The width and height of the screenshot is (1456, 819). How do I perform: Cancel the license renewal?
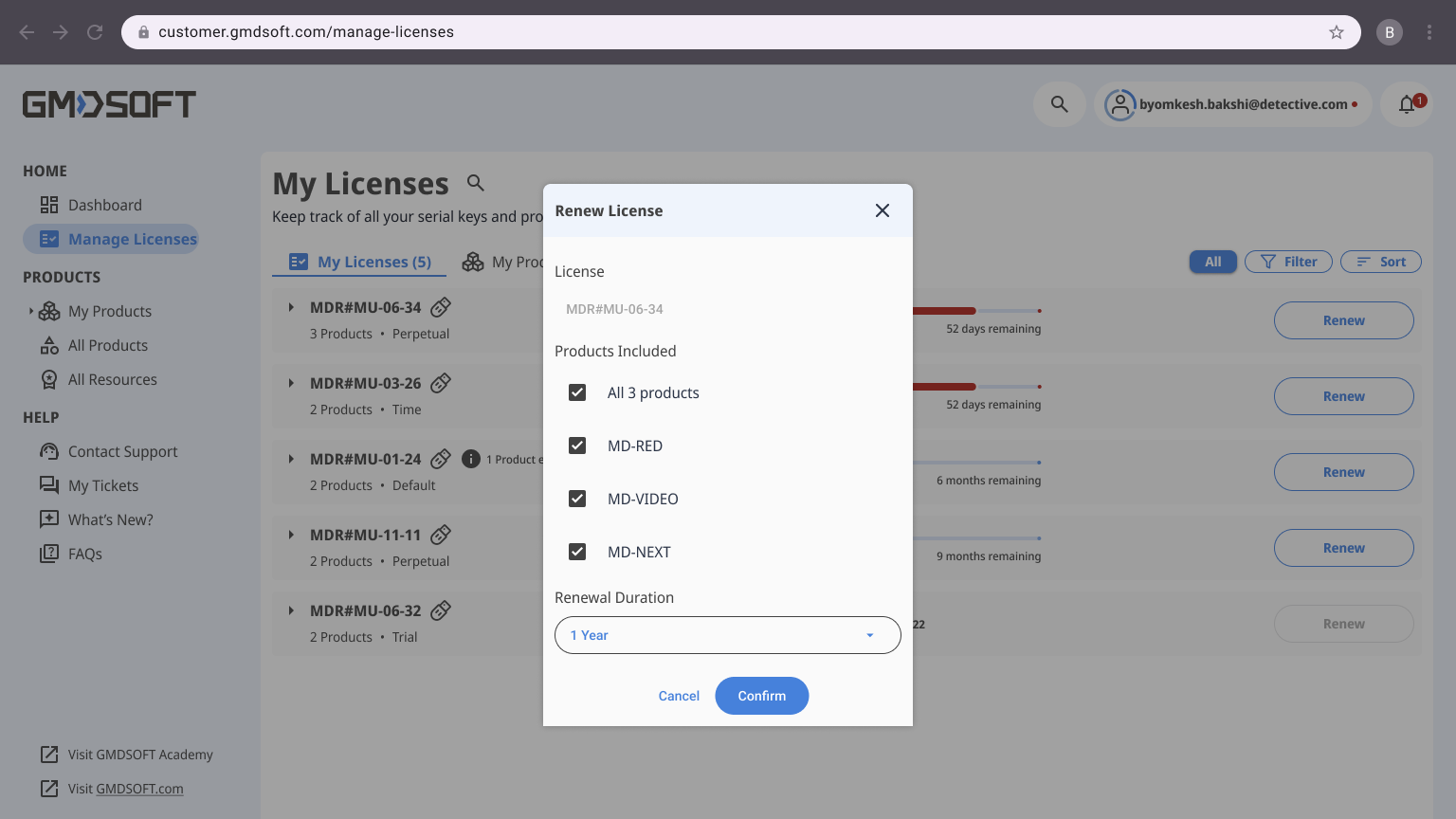pos(679,696)
